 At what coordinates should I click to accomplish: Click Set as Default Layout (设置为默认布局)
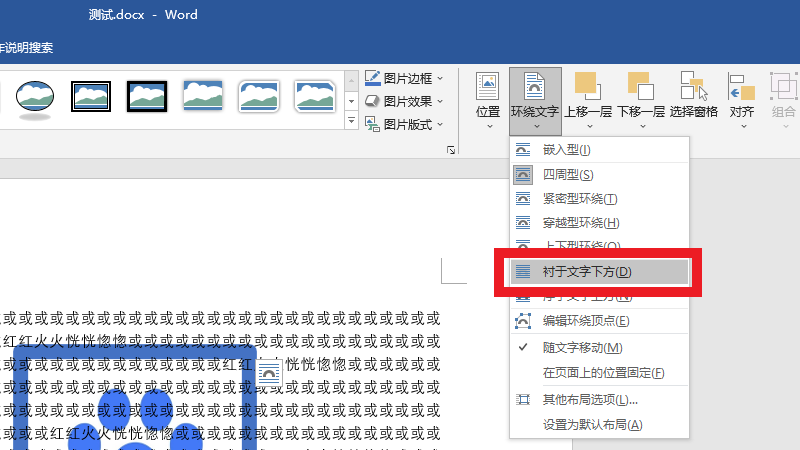pos(592,424)
